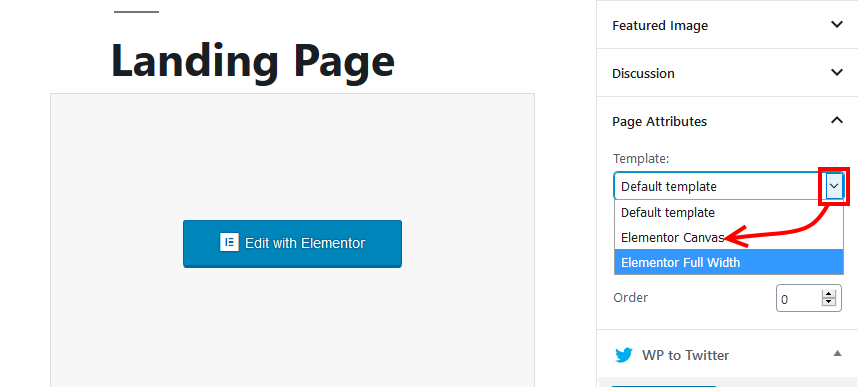Decrease Order value with the down arrow
Viewport: 858px width, 387px height.
click(x=829, y=302)
